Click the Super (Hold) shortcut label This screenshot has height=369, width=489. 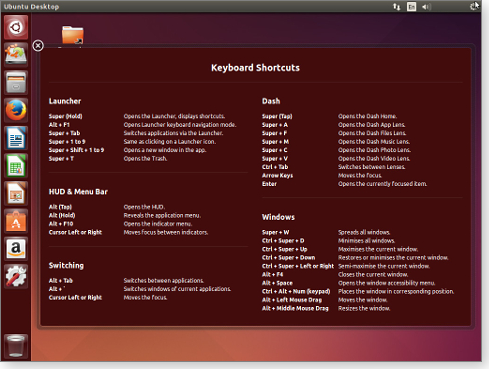(65, 116)
